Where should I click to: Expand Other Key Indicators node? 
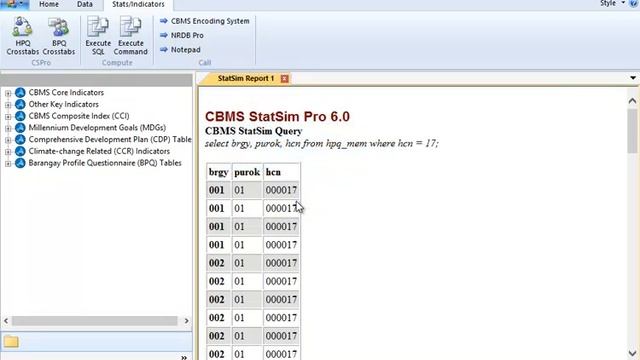(x=8, y=105)
